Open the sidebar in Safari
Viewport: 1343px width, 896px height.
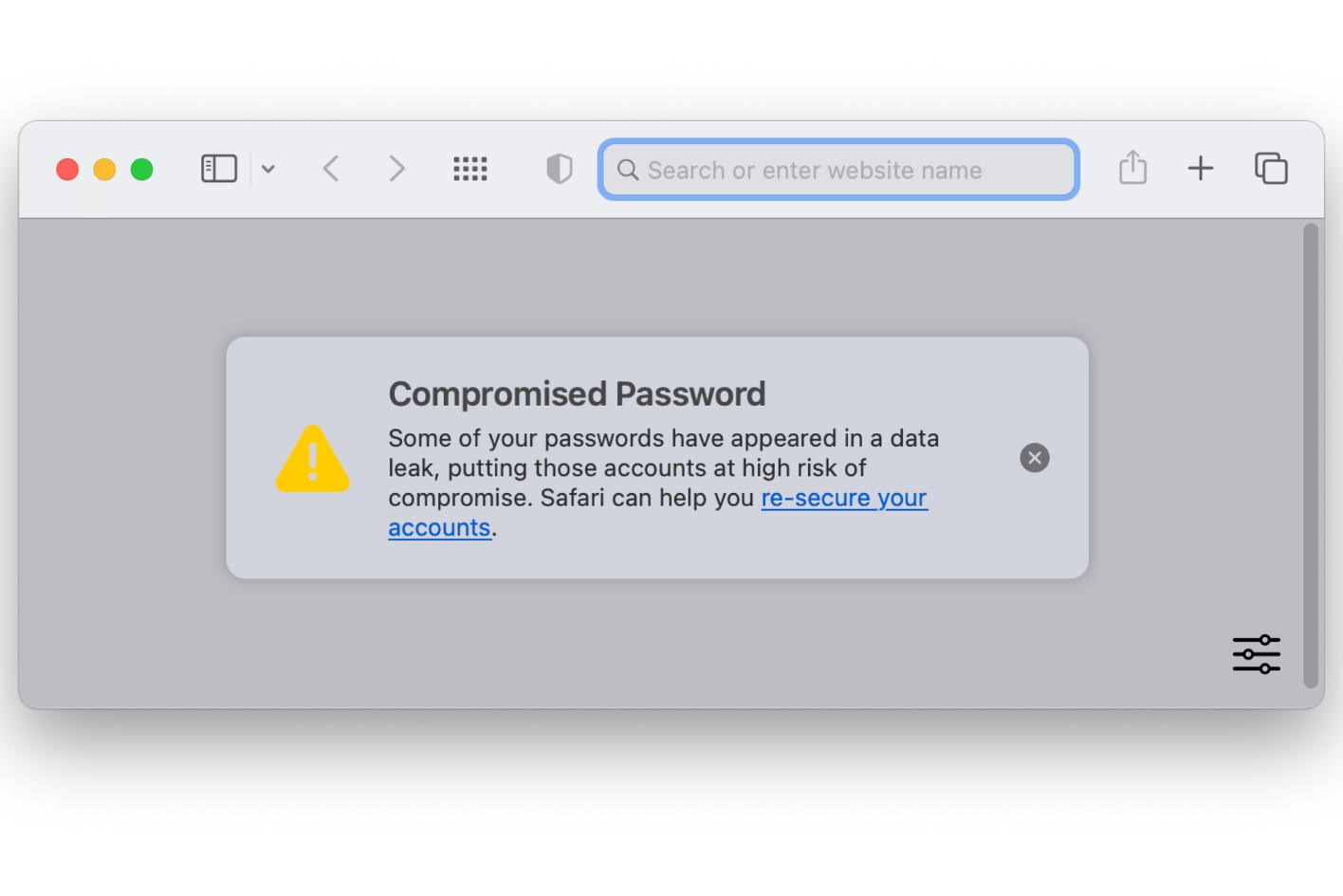(x=218, y=168)
